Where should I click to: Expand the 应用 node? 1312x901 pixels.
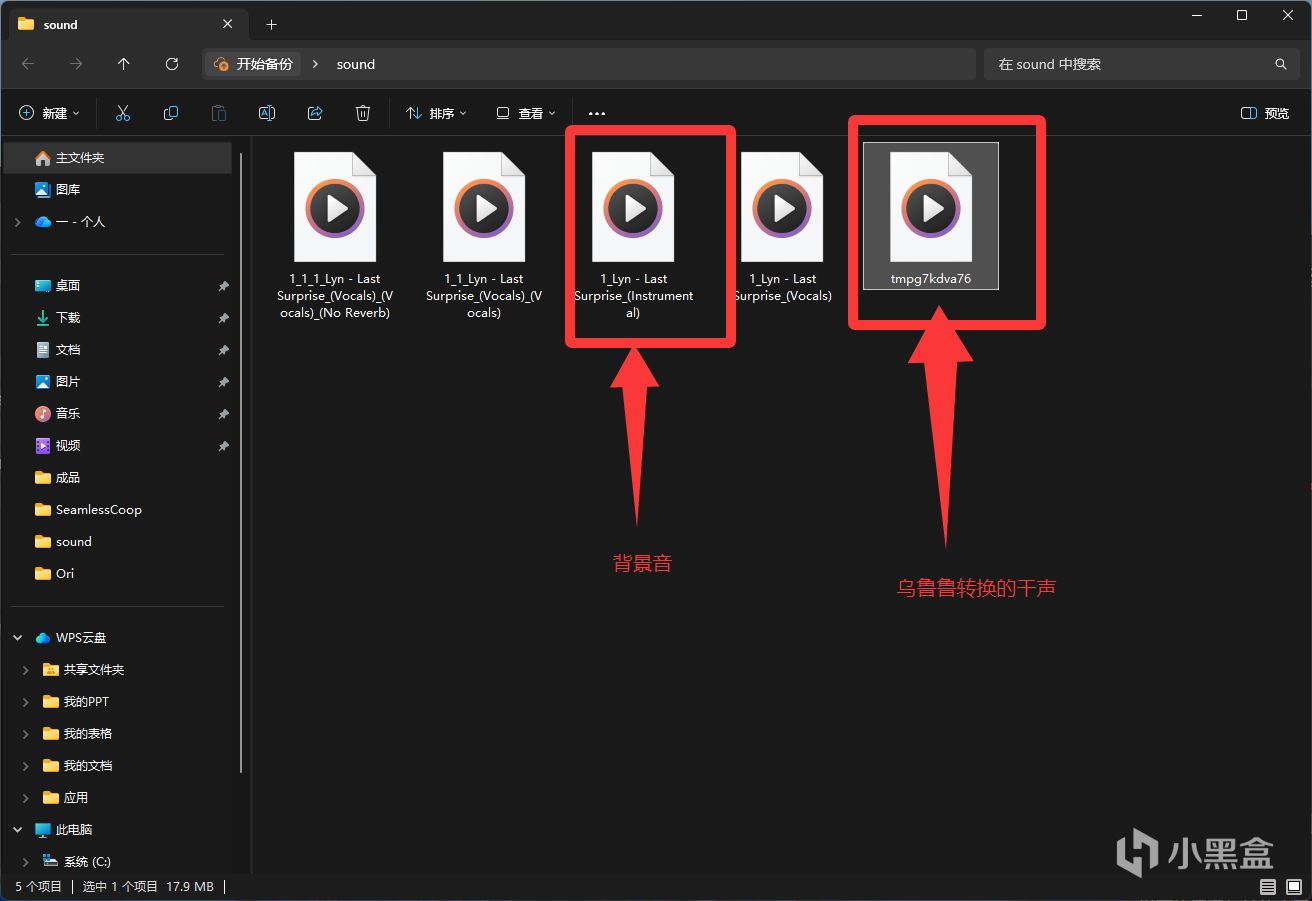pyautogui.click(x=26, y=798)
